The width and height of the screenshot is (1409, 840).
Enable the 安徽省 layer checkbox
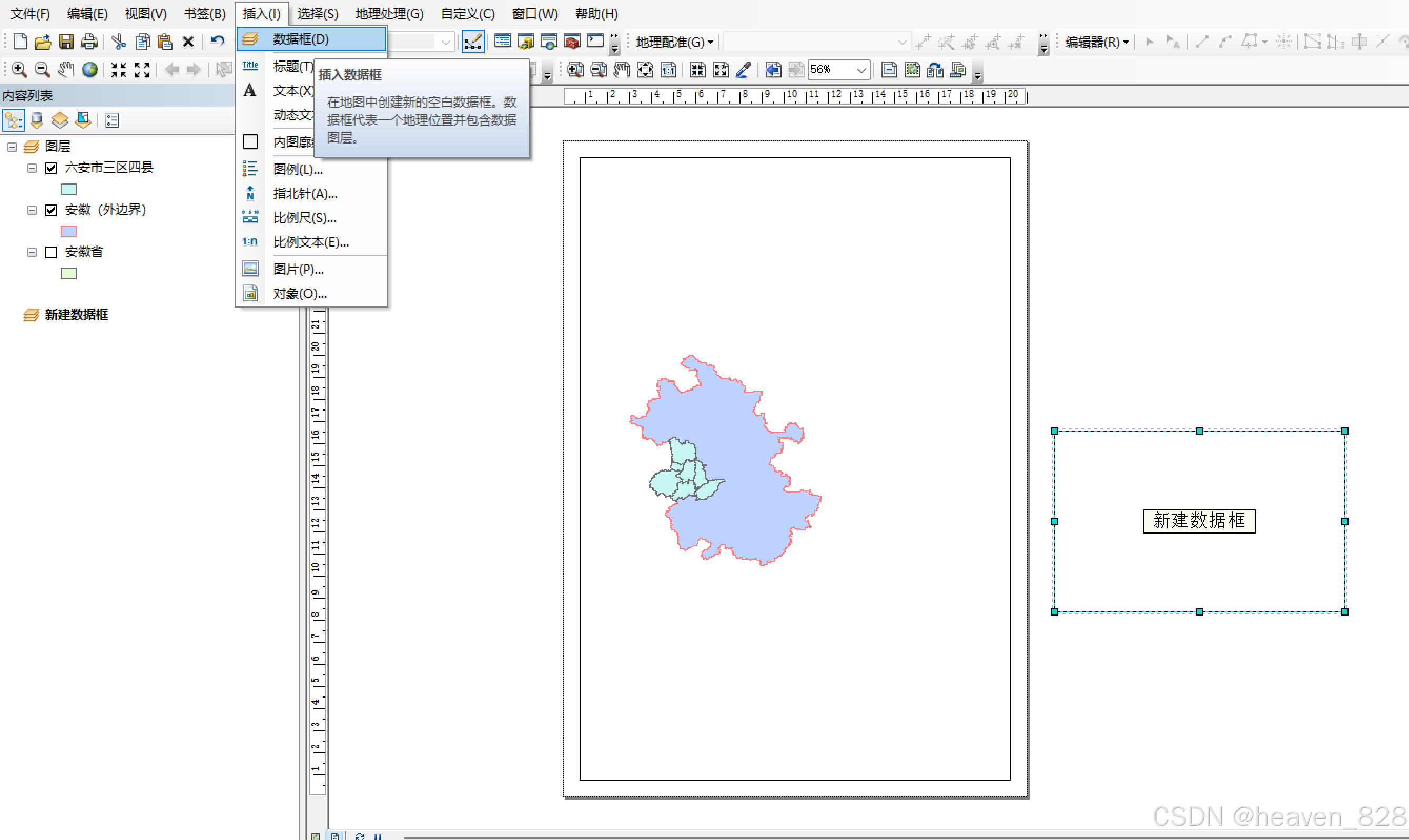coord(51,252)
